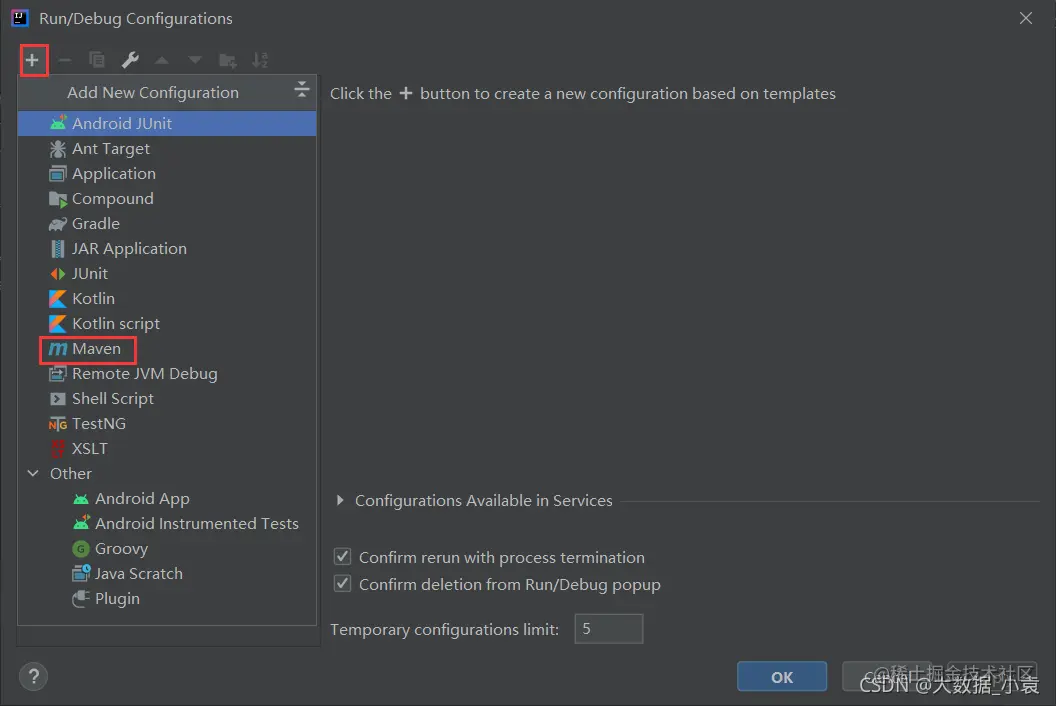Click the collapse list icon beside Add New Configuration

pyautogui.click(x=302, y=89)
